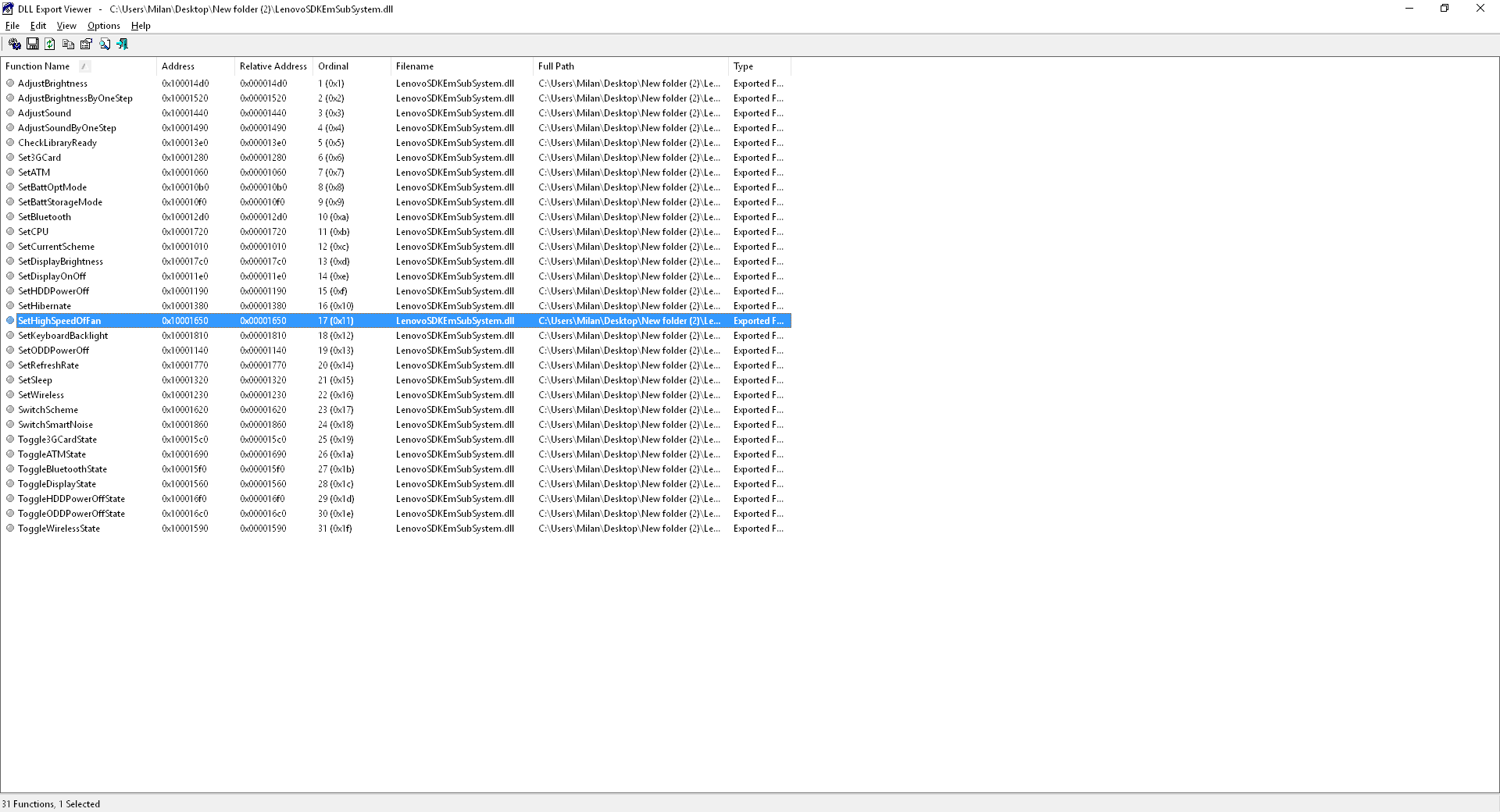This screenshot has height=812, width=1500.
Task: Open the View menu
Action: tap(66, 26)
